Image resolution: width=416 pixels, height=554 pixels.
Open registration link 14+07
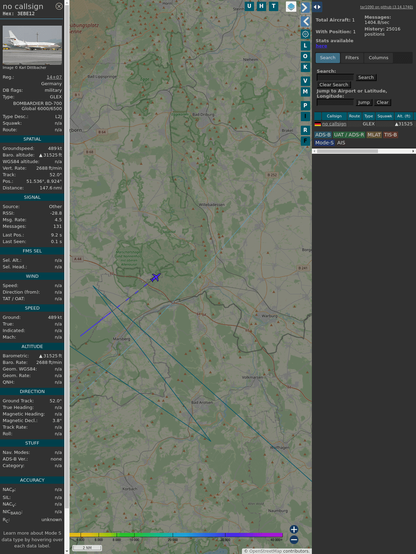tap(54, 77)
